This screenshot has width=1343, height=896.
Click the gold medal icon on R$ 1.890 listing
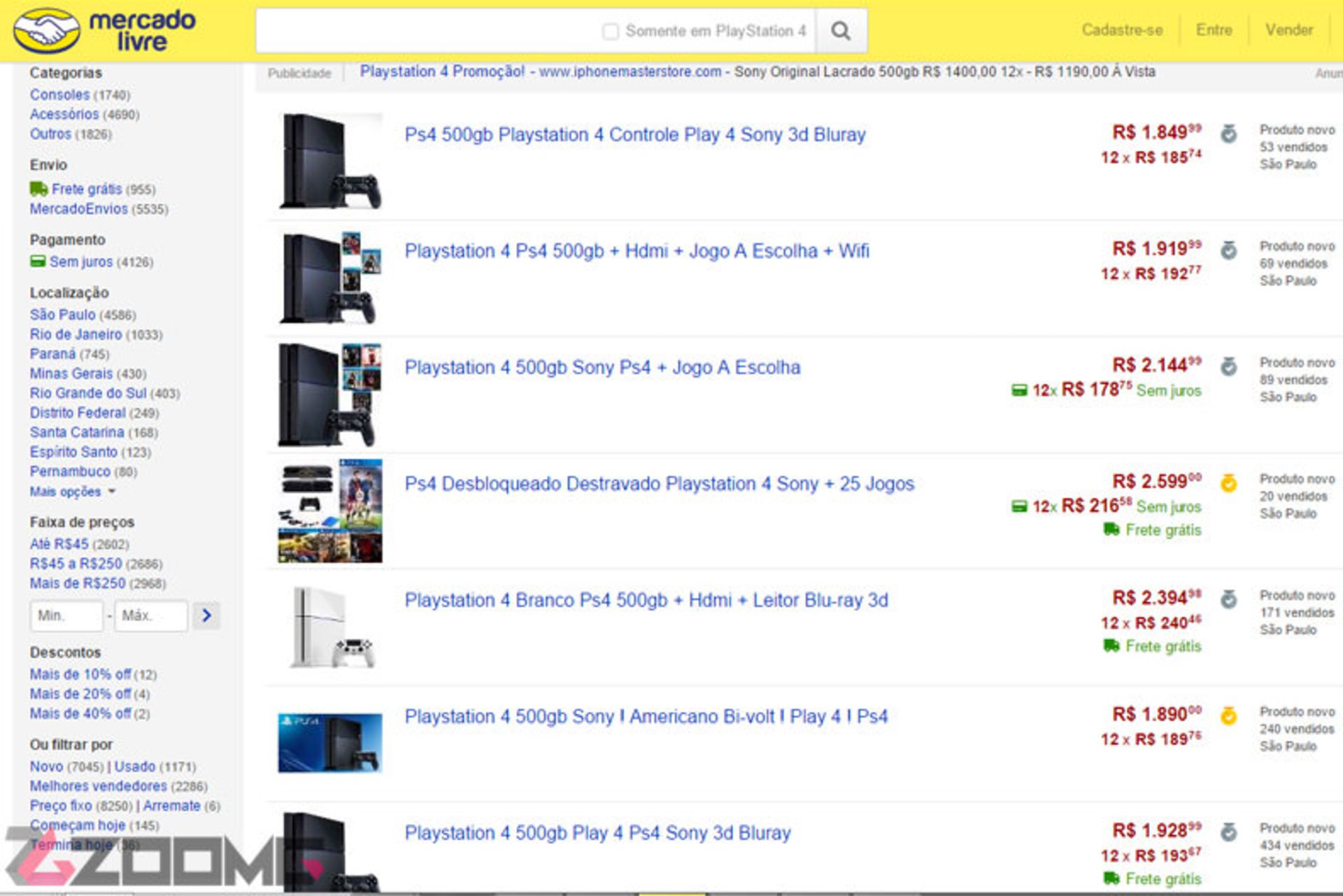(x=1228, y=716)
